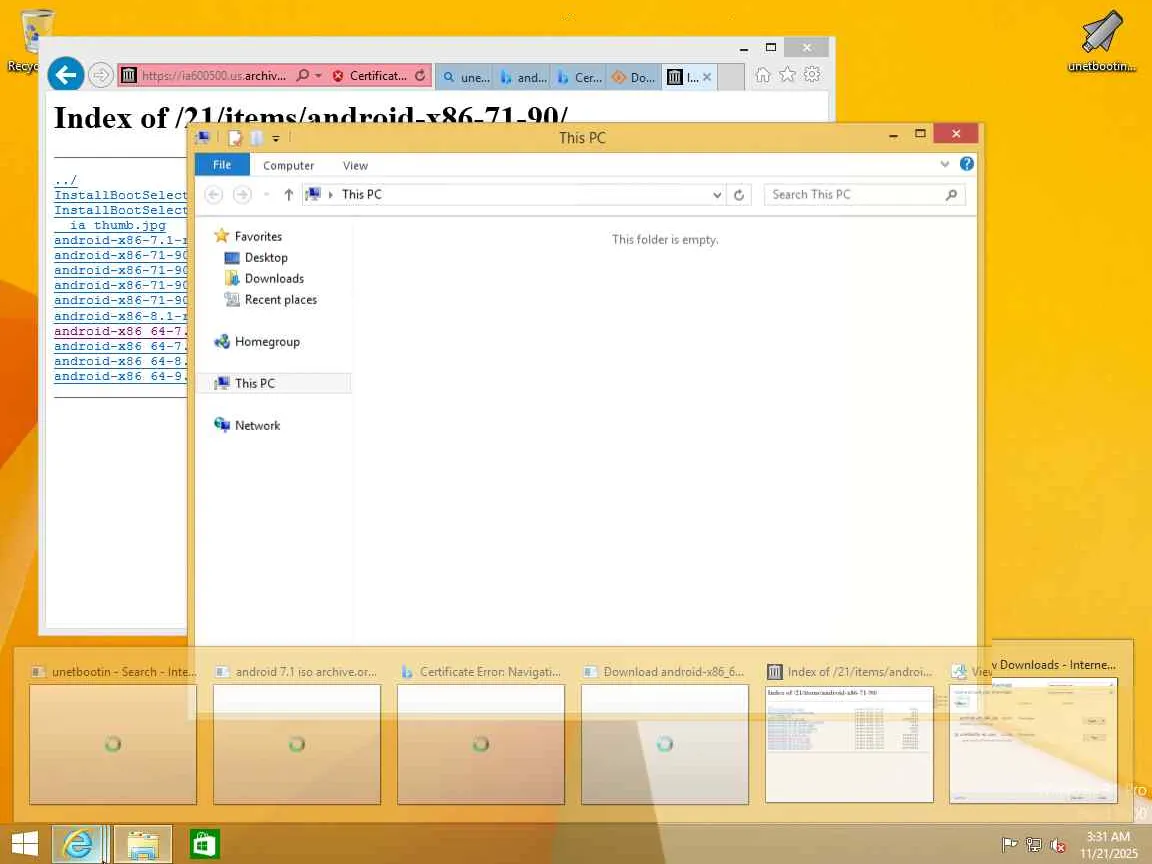Open unetbootin desktop shortcut
This screenshot has width=1152, height=864.
[1102, 40]
